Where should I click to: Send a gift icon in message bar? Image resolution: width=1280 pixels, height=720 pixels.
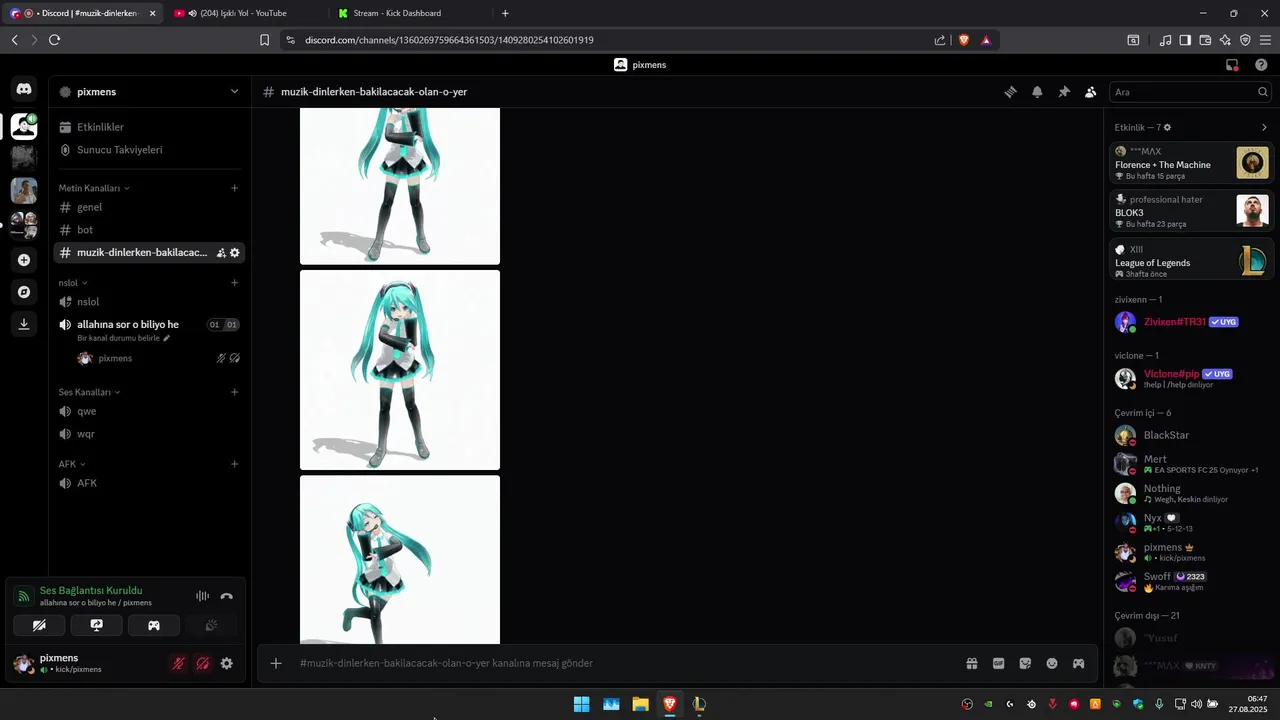971,663
